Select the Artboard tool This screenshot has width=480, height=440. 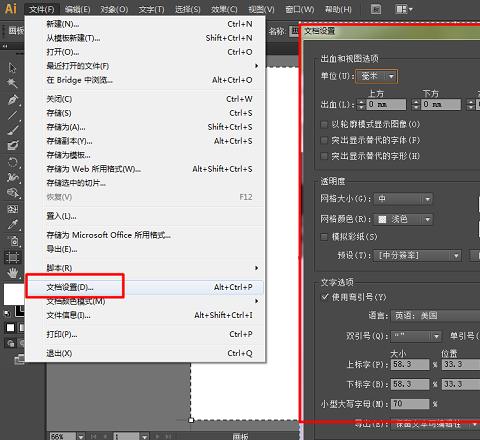(x=12, y=257)
